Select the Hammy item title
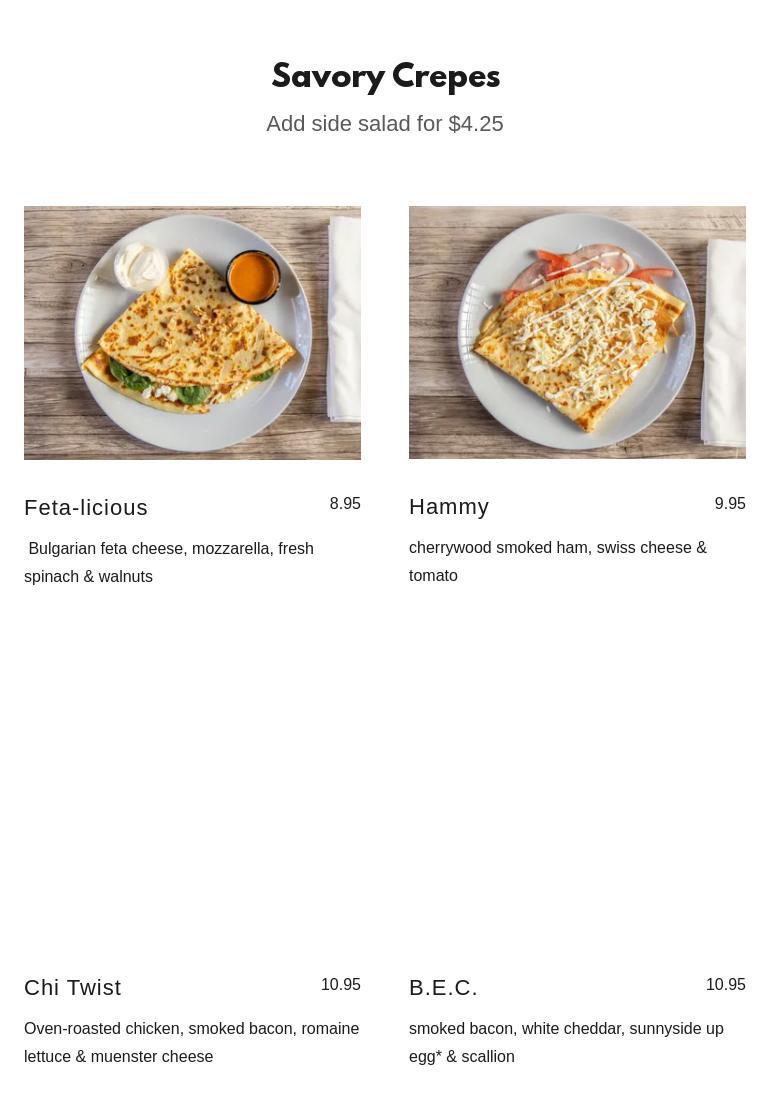Screen dimensions: 770x1093 tap(449, 507)
